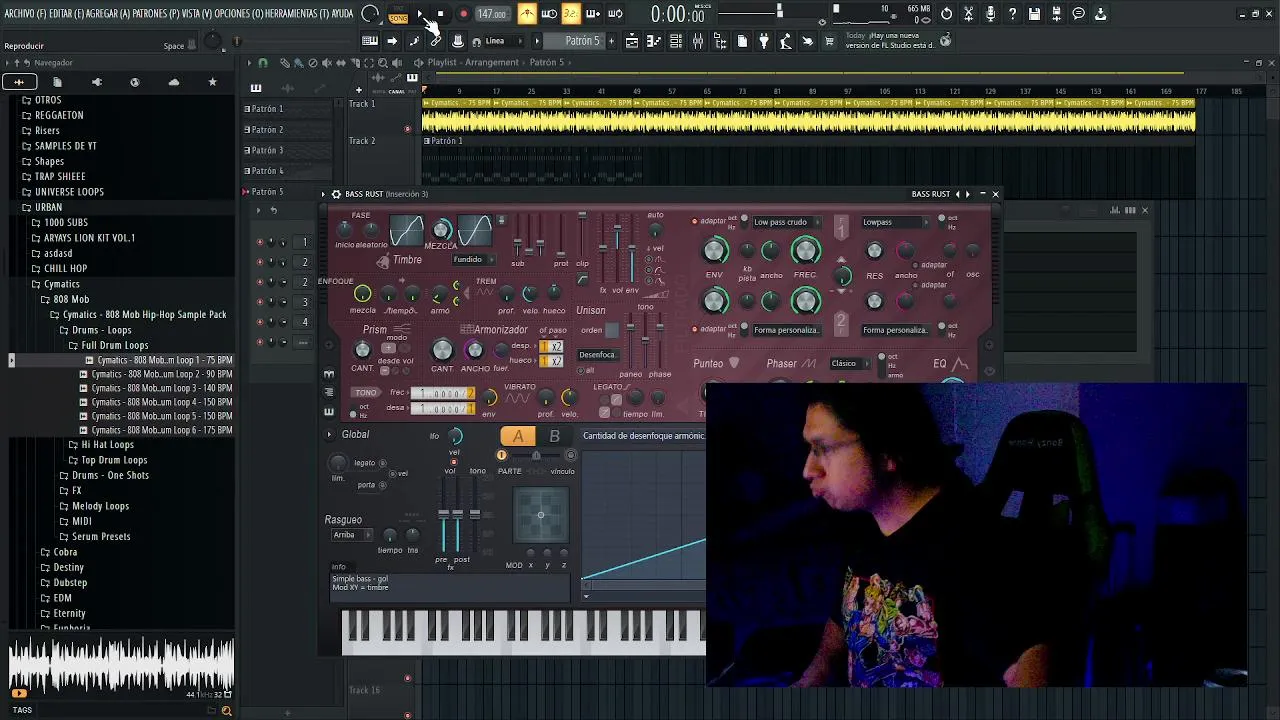This screenshot has height=720, width=1280.
Task: Open the AGREGAR menu
Action: (109, 14)
